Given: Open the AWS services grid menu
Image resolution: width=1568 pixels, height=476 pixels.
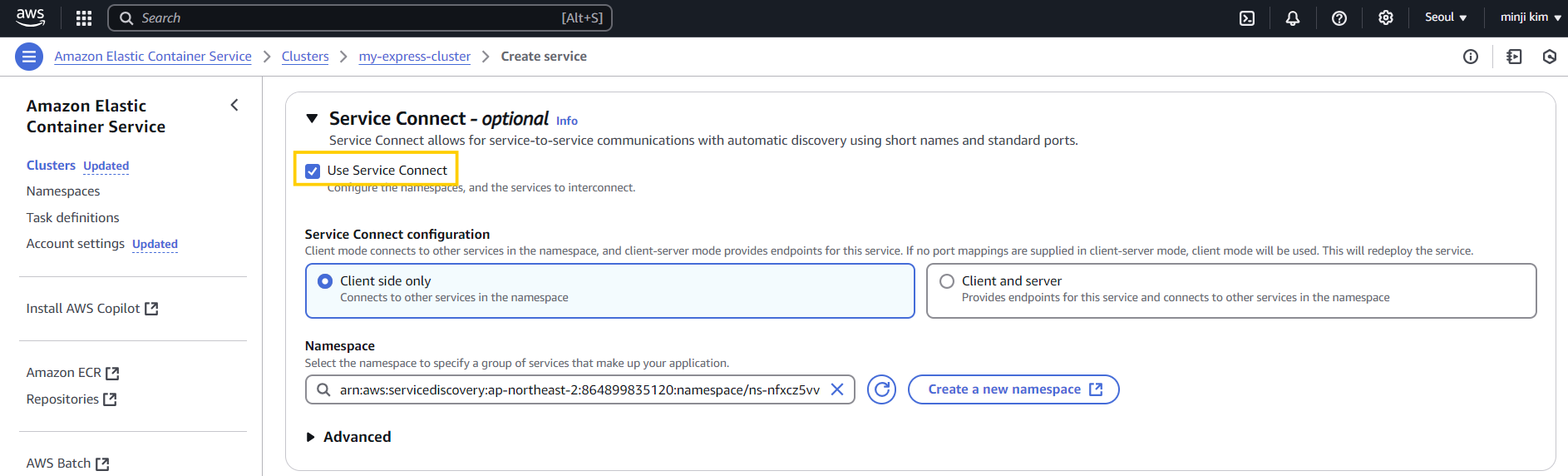Looking at the screenshot, I should 84,18.
